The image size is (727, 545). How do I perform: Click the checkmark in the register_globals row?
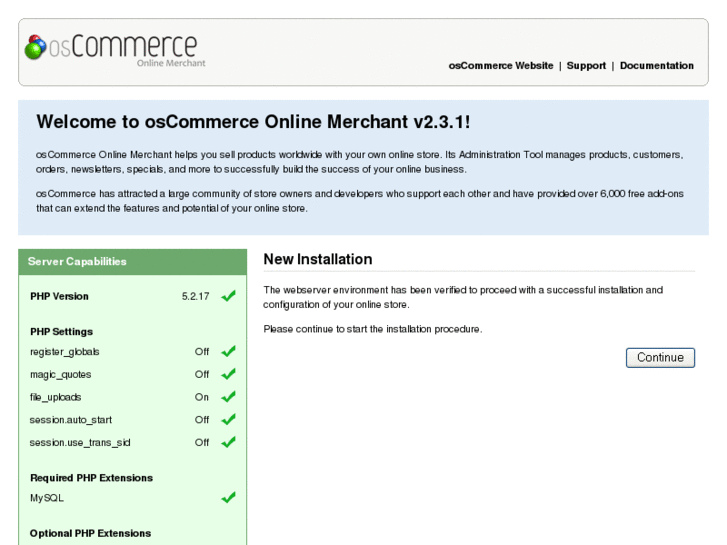[x=228, y=352]
